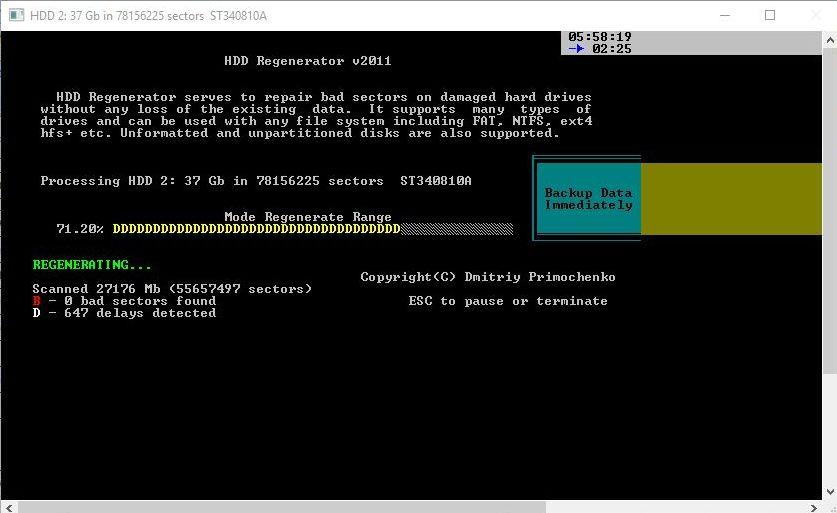Click 'ESC to pause or terminate' text
This screenshot has width=837, height=513.
pyautogui.click(x=508, y=301)
